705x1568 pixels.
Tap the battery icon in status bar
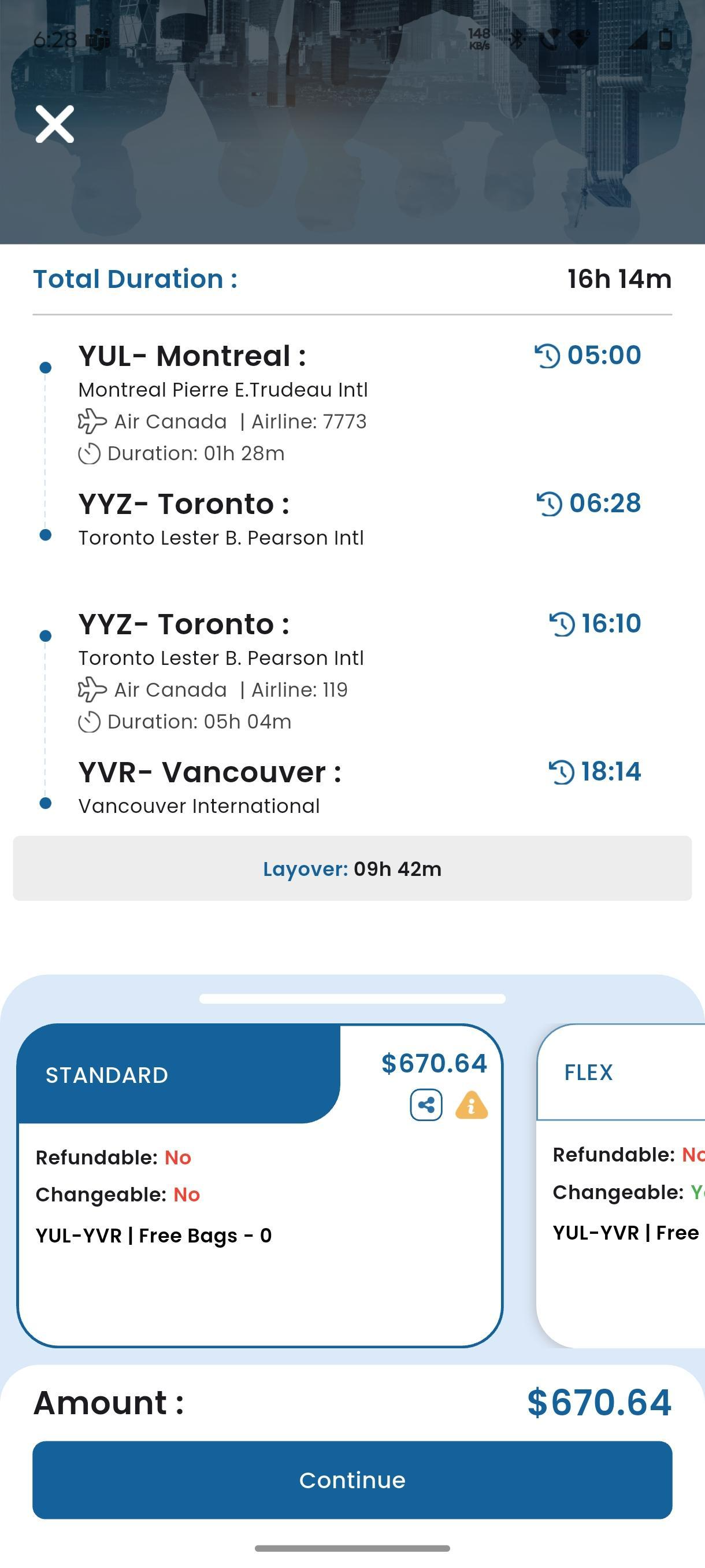coord(666,39)
